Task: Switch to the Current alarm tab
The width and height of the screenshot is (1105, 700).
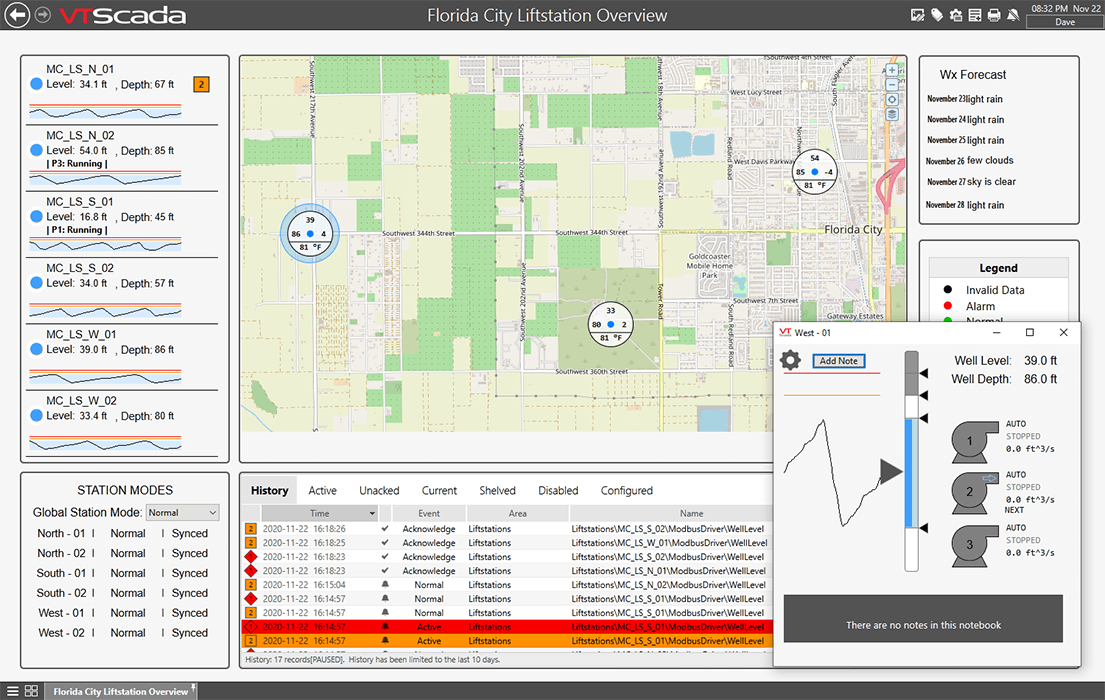Action: point(439,491)
